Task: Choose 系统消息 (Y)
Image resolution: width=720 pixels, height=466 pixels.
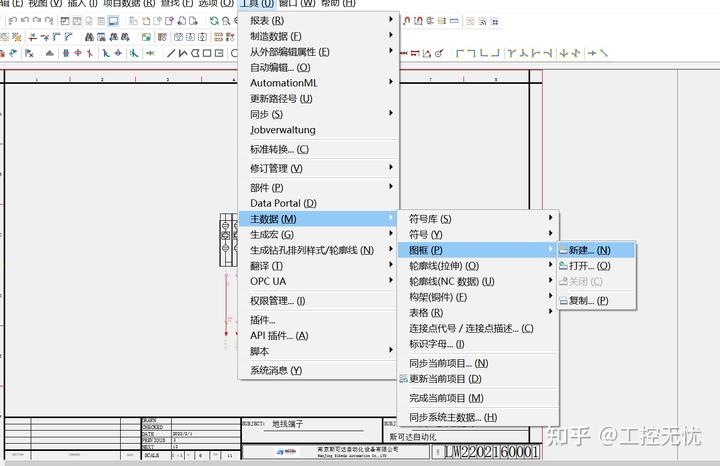Action: point(318,371)
